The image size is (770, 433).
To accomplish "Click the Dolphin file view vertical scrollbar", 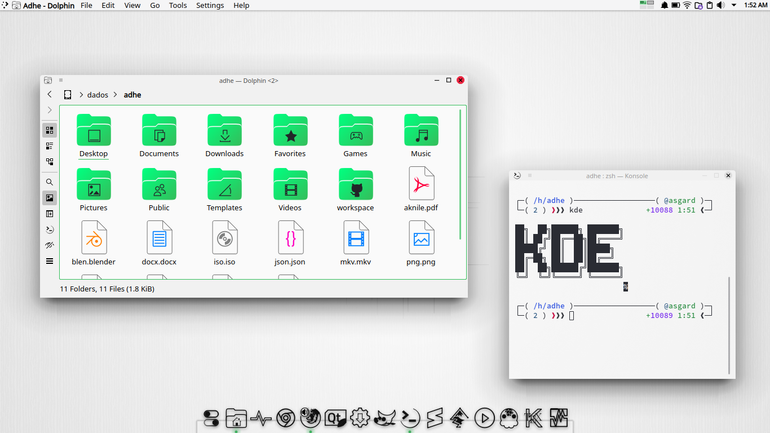I will tap(460, 175).
